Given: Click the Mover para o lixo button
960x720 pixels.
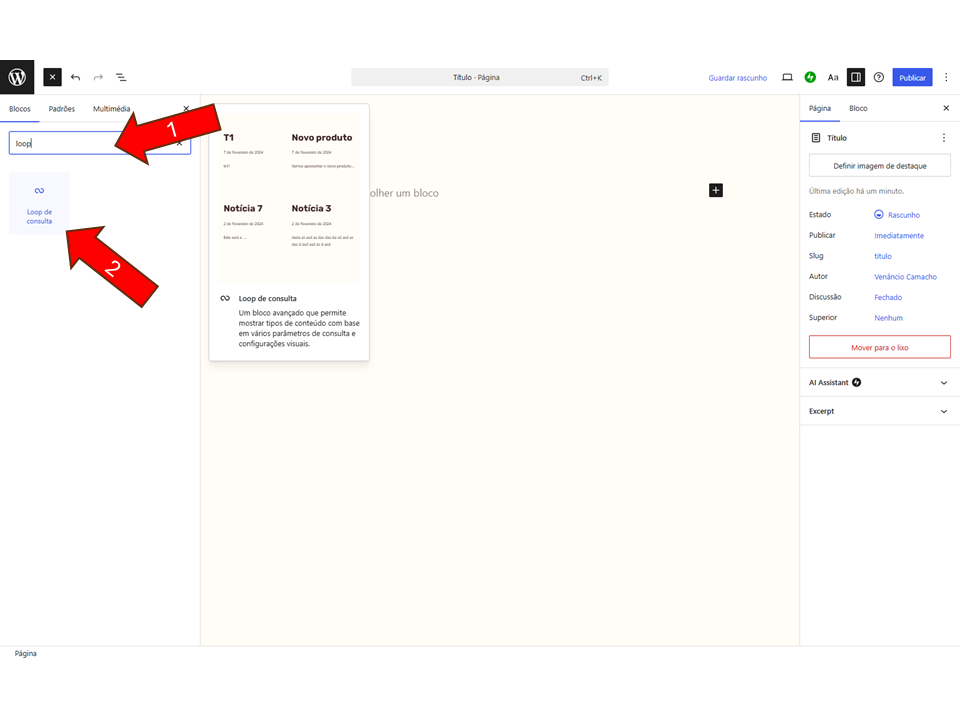Looking at the screenshot, I should pyautogui.click(x=879, y=347).
